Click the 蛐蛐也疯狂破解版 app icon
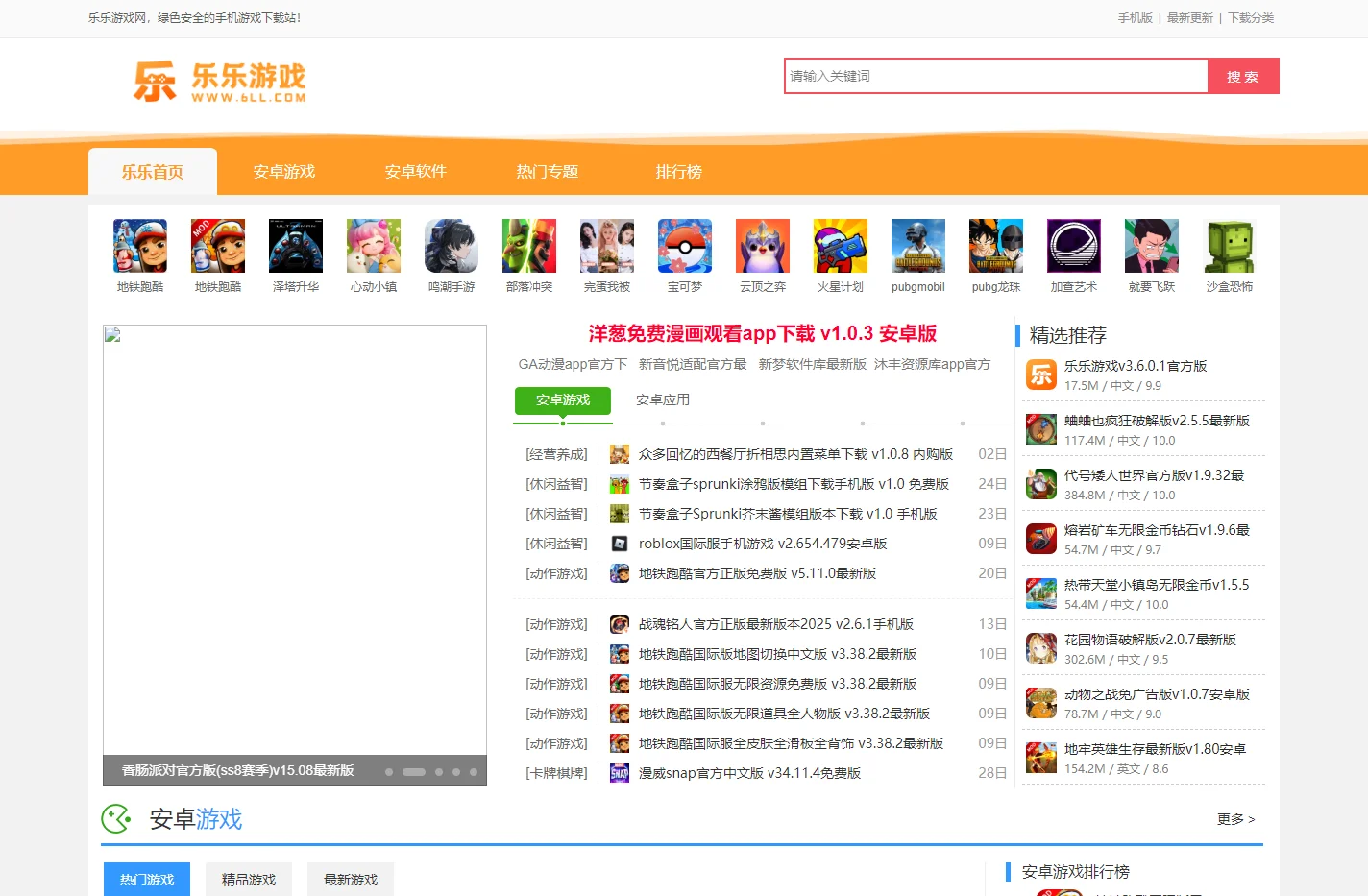 [x=1041, y=429]
